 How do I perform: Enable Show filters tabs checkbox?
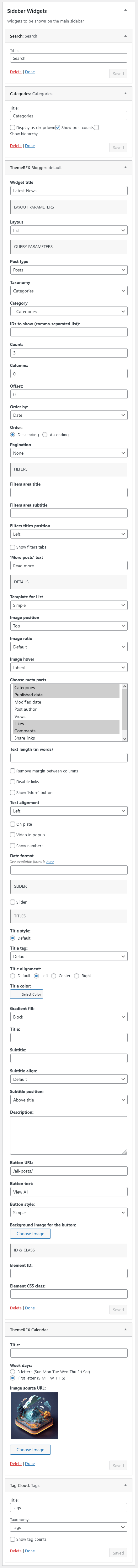click(13, 547)
